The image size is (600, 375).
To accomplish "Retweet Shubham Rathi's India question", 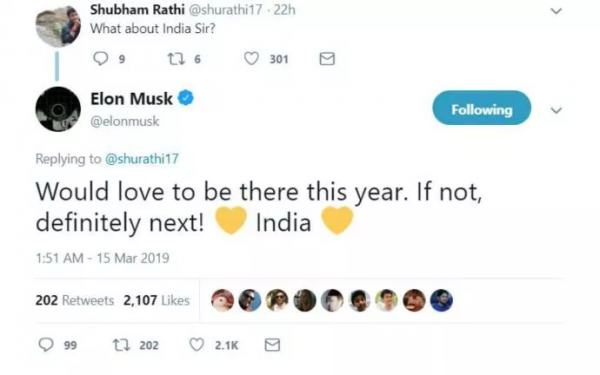I will (x=176, y=59).
